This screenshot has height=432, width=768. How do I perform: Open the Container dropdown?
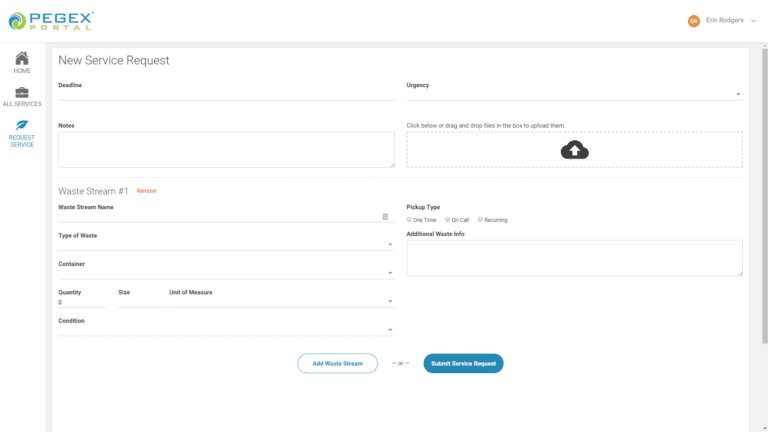pos(226,273)
